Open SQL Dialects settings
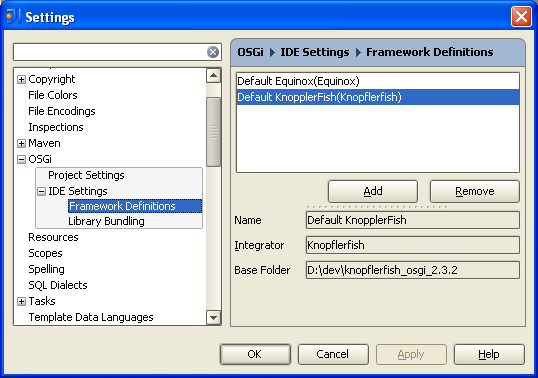 58,285
